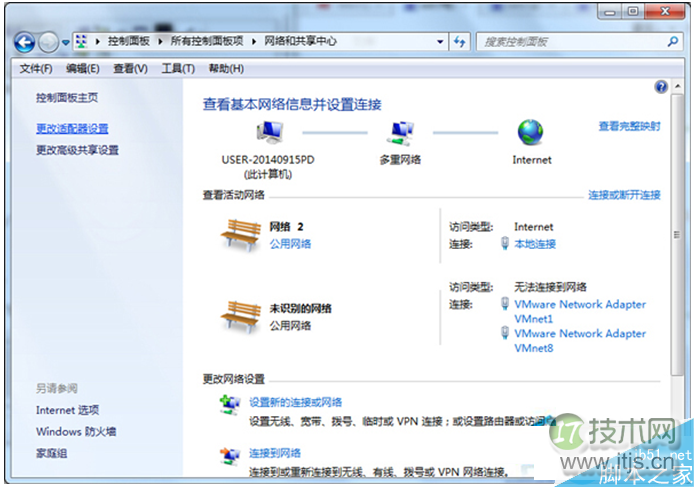Open Internet 选项 in sidebar
Viewport: 694px width, 487px height.
tap(67, 410)
